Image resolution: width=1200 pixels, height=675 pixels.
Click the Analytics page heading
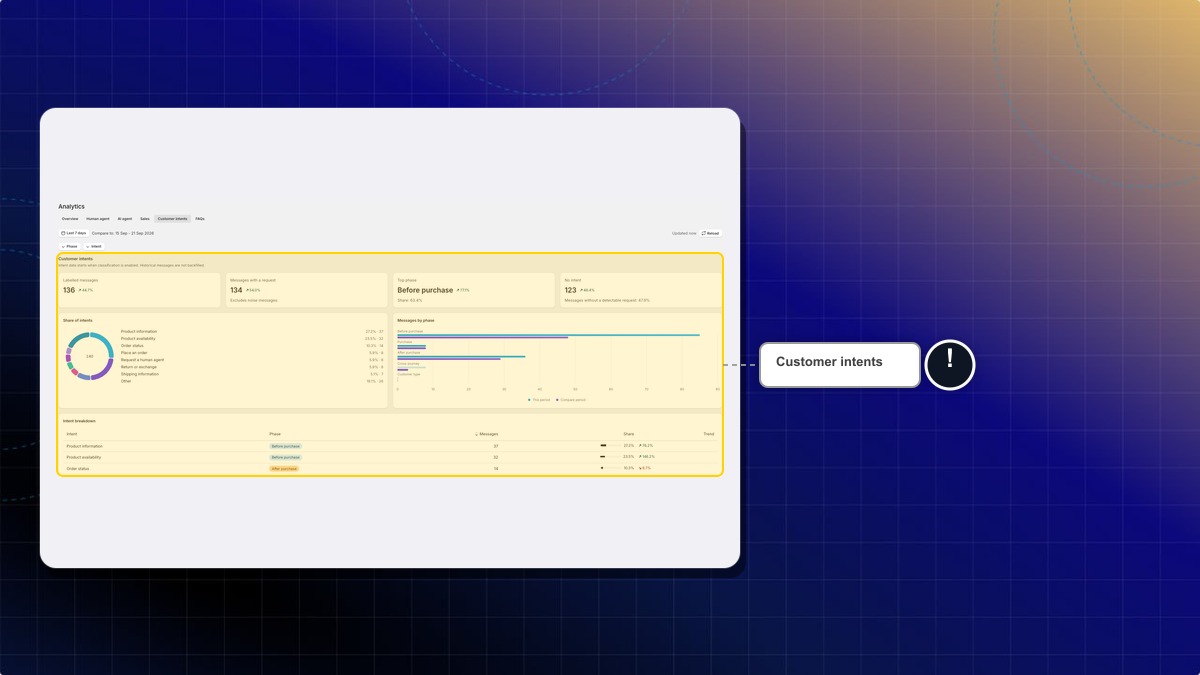click(x=72, y=206)
